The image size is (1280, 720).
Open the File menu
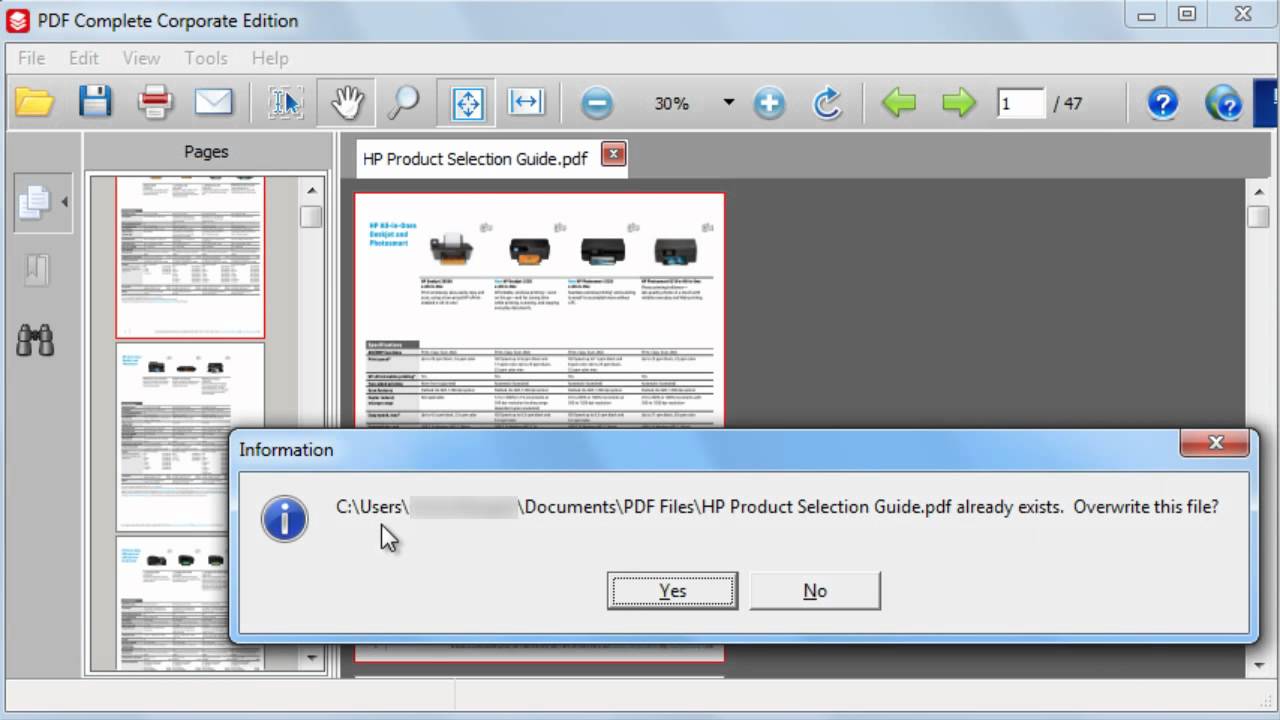coord(31,58)
